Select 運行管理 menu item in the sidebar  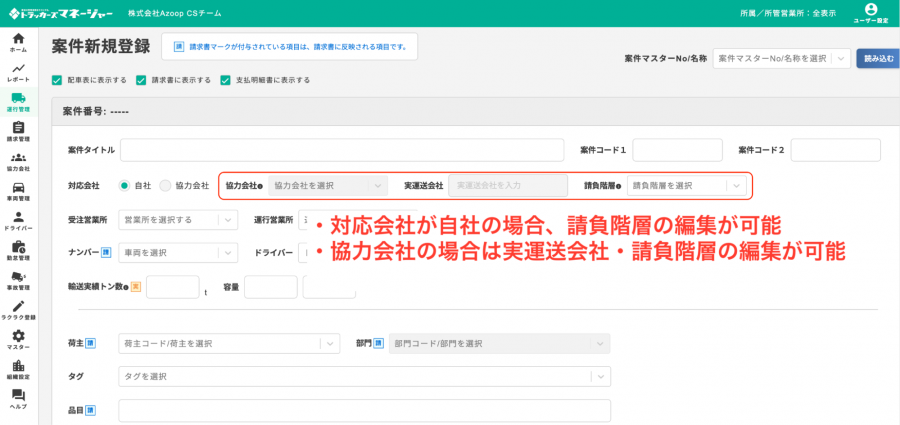[18, 101]
